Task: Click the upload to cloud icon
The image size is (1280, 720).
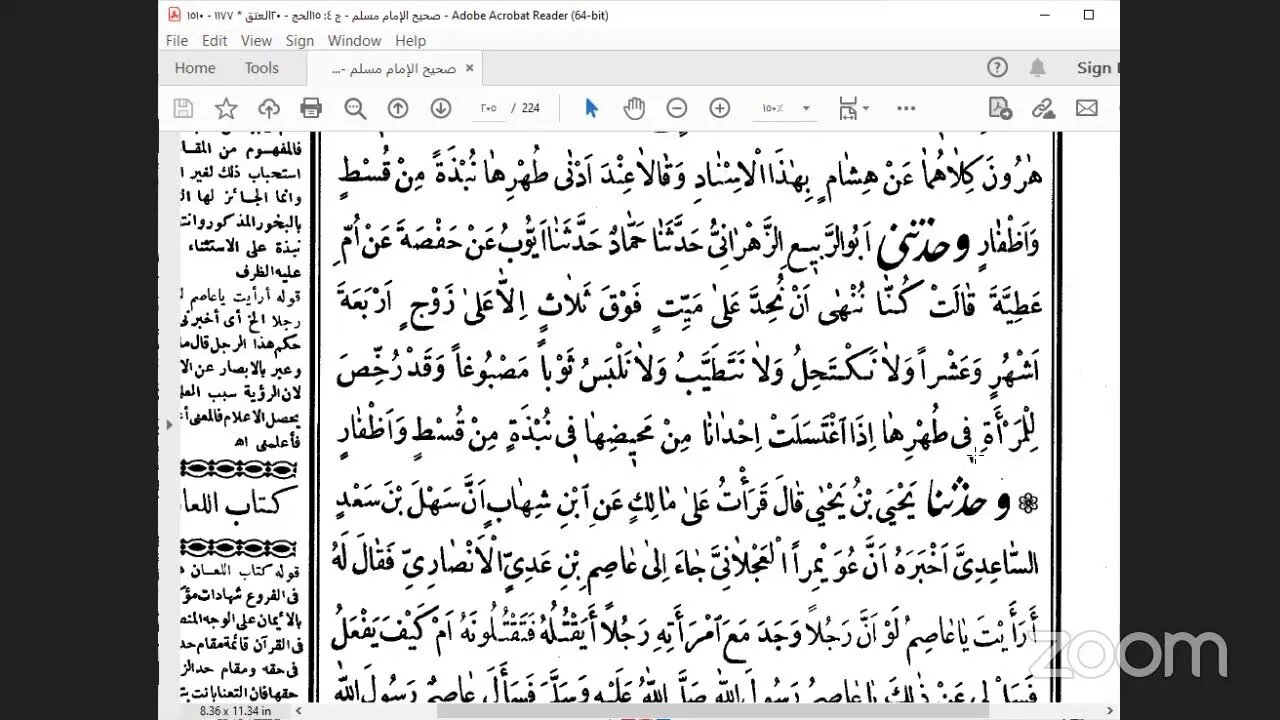Action: click(269, 108)
